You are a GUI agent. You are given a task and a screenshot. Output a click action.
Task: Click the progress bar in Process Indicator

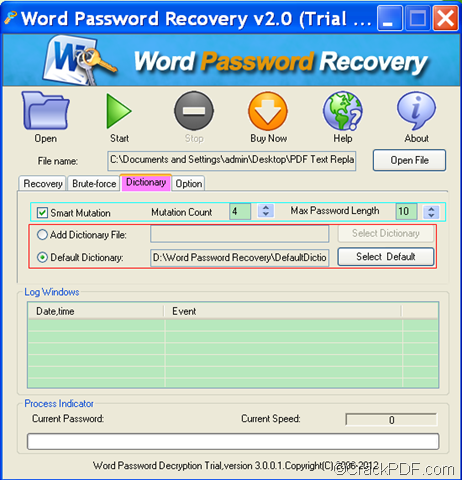tap(233, 441)
